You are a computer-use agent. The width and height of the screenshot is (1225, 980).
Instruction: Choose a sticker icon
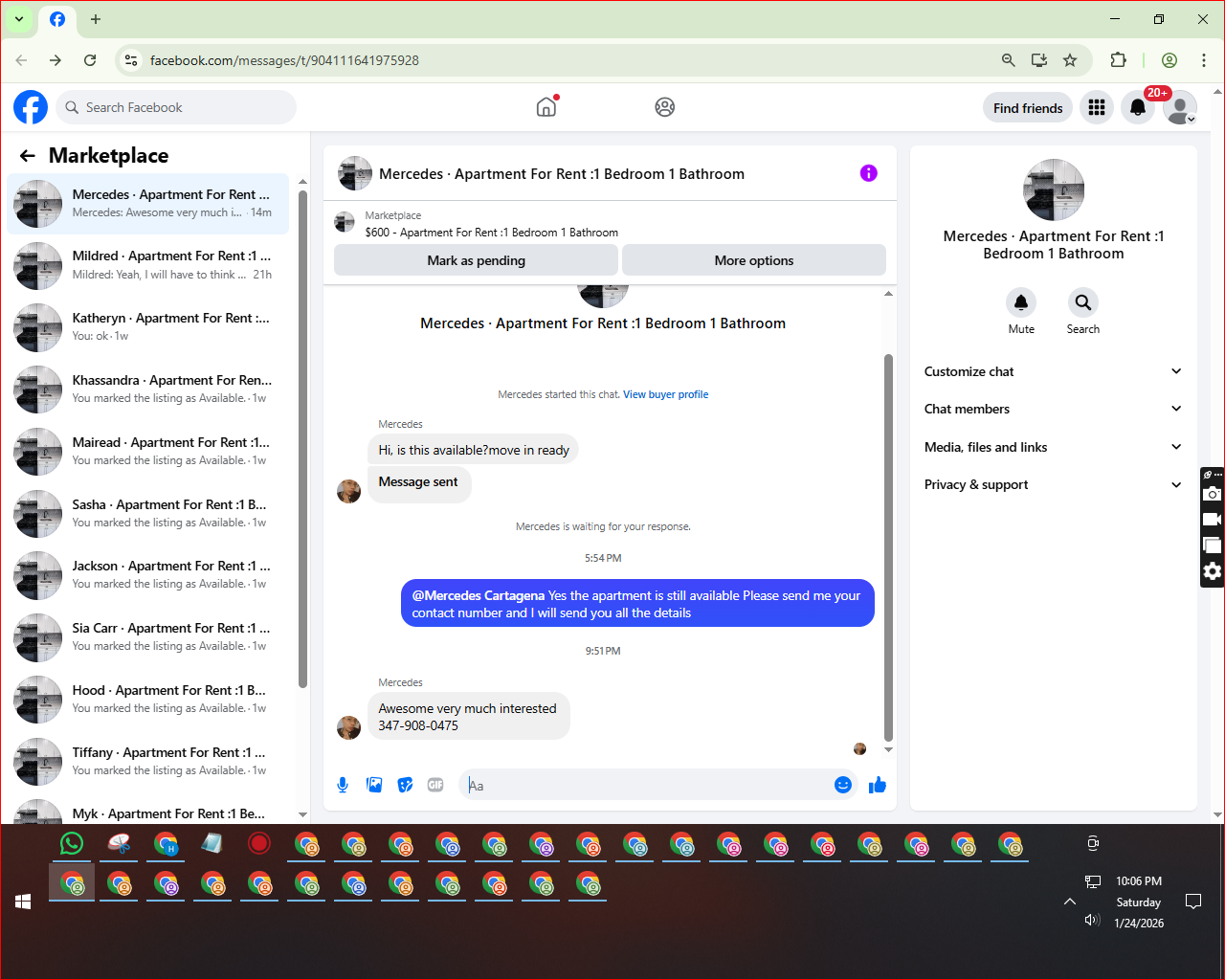(405, 785)
